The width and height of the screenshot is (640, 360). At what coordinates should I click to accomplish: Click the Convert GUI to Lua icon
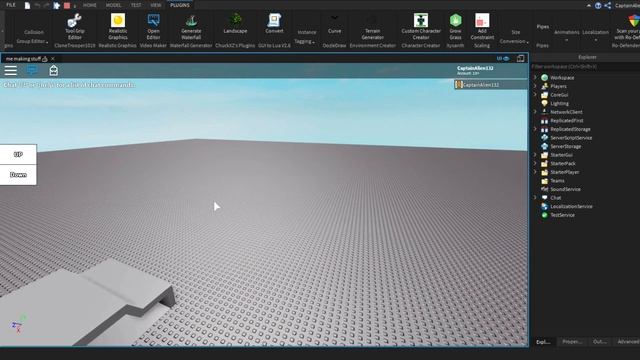tap(274, 24)
